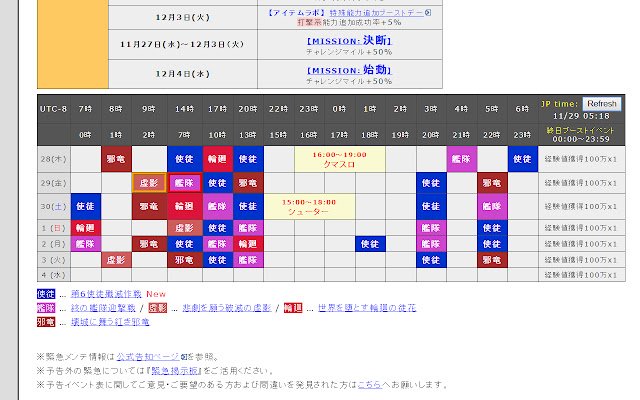Select the 艦隊 cell at 5時 on 30(土)
Image resolution: width=640 pixels, height=400 pixels.
click(x=492, y=207)
